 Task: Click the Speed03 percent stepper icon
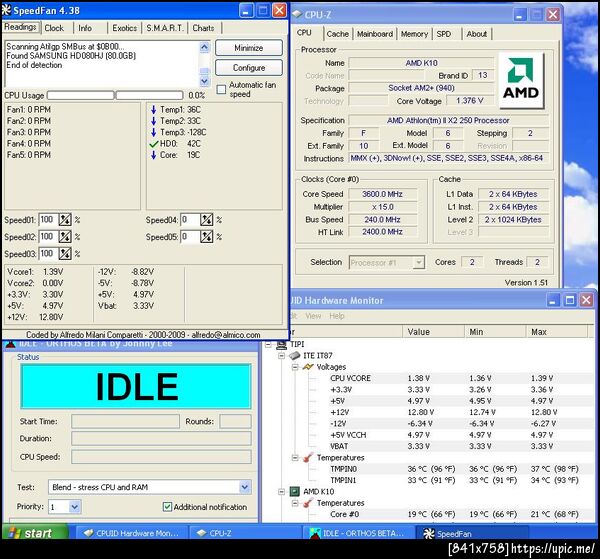65,253
